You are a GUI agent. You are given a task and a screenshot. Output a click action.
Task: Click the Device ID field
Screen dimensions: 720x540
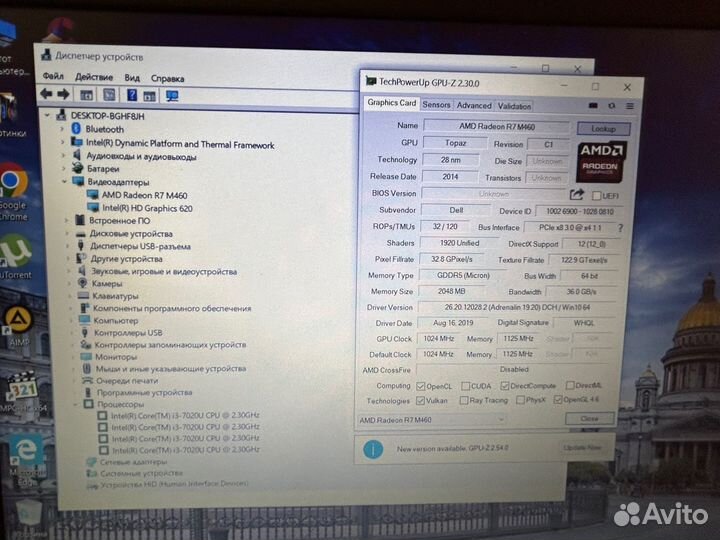click(579, 211)
